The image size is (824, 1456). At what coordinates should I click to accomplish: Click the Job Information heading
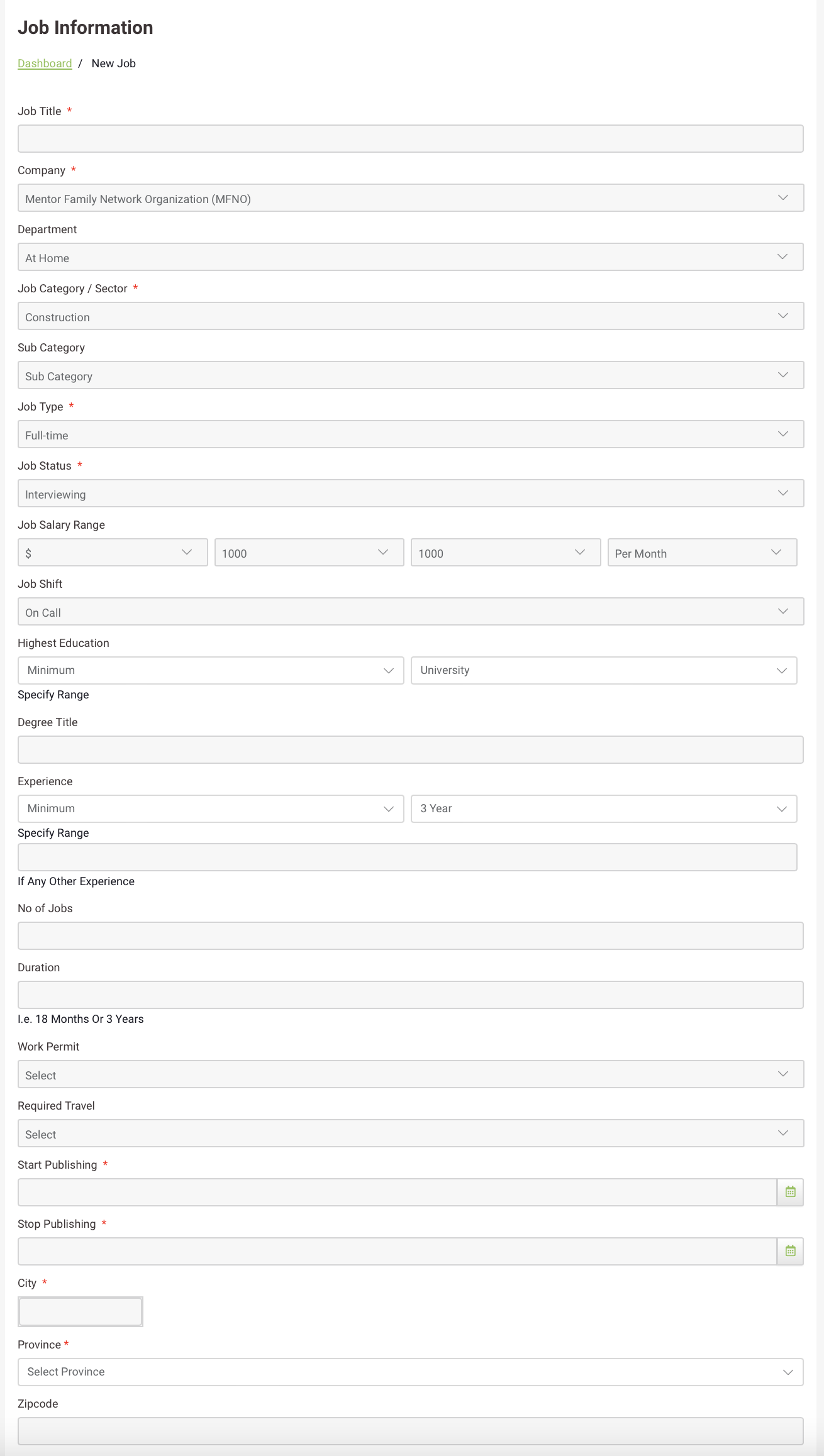click(86, 28)
